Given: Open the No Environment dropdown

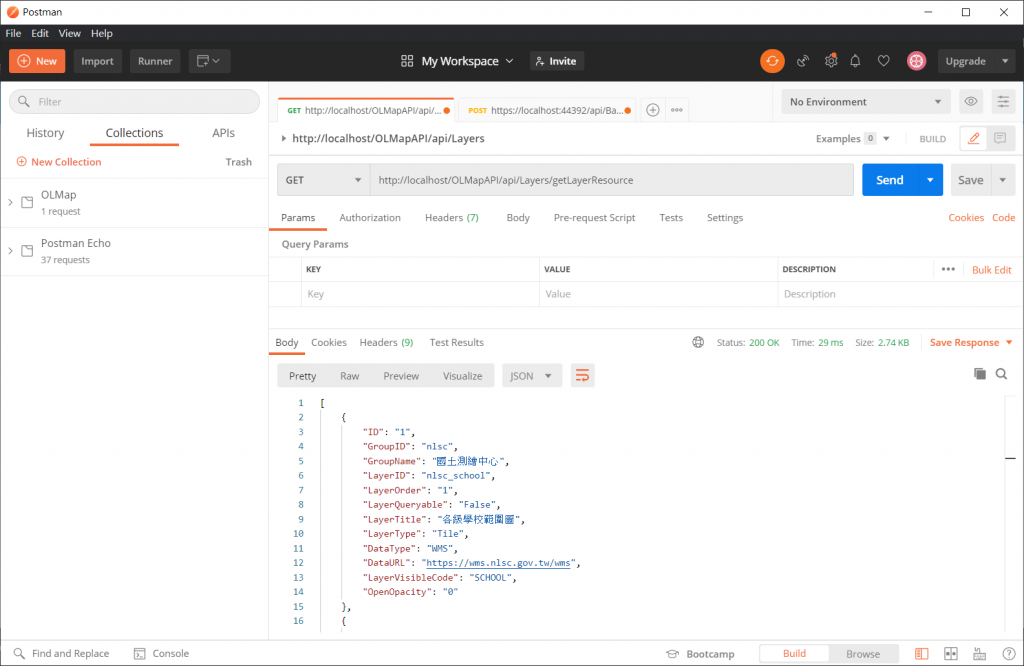Looking at the screenshot, I should tap(866, 101).
